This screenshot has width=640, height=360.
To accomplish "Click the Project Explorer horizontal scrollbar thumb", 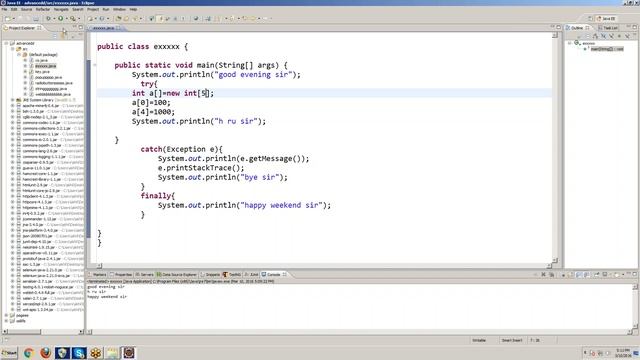I will [x=24, y=331].
